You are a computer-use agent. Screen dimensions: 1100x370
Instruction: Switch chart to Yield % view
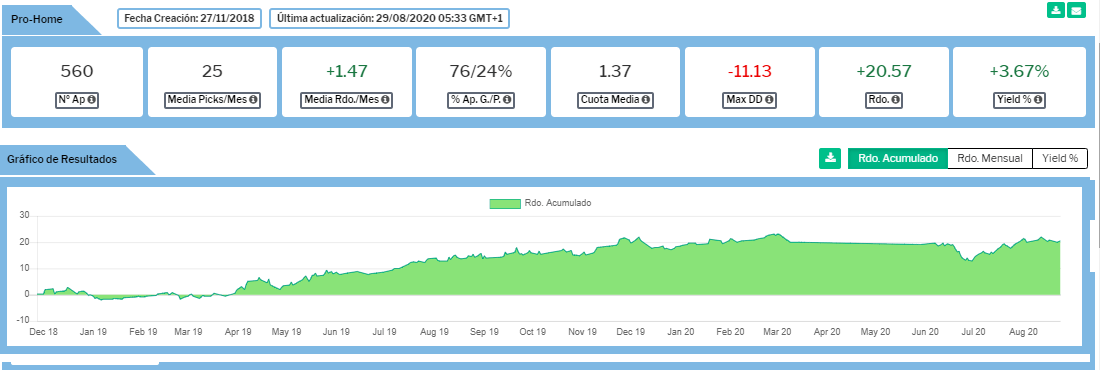click(x=1060, y=159)
